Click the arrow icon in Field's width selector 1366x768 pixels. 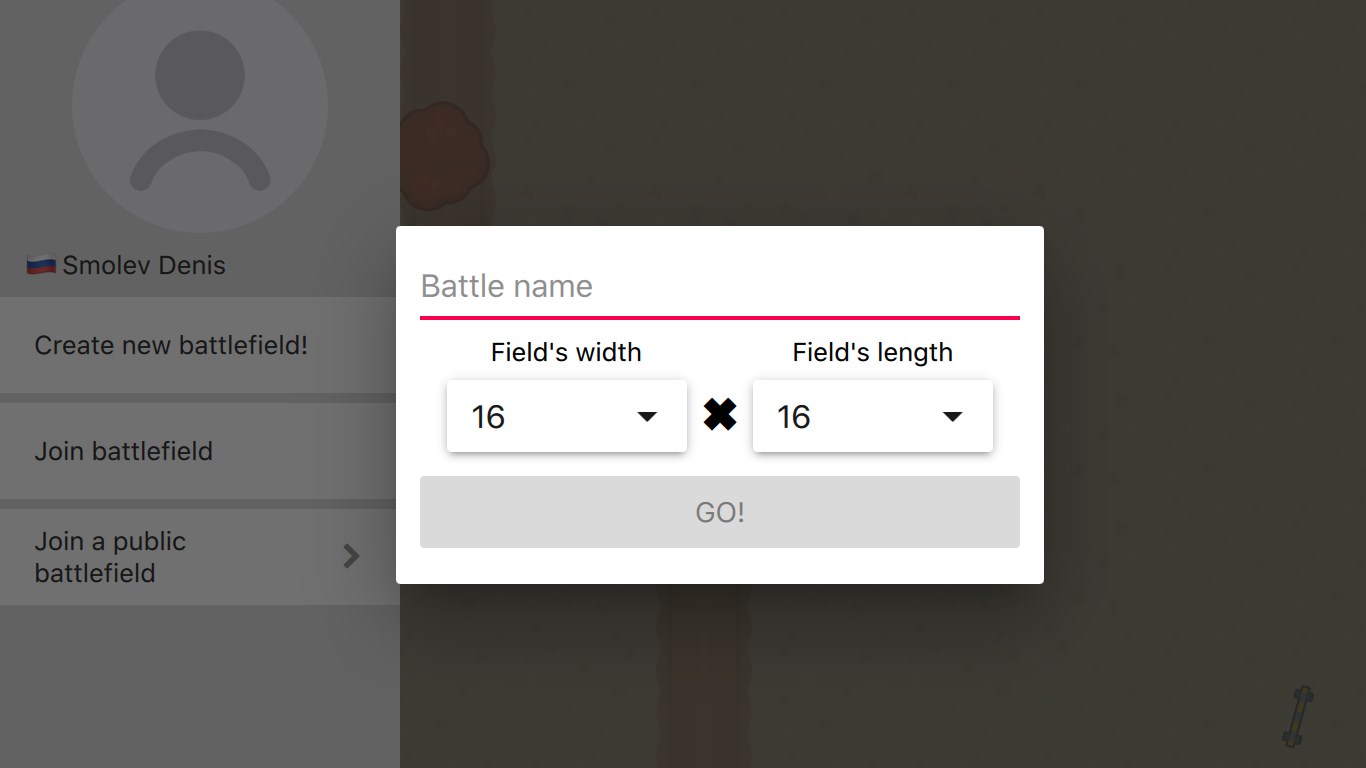tap(647, 416)
